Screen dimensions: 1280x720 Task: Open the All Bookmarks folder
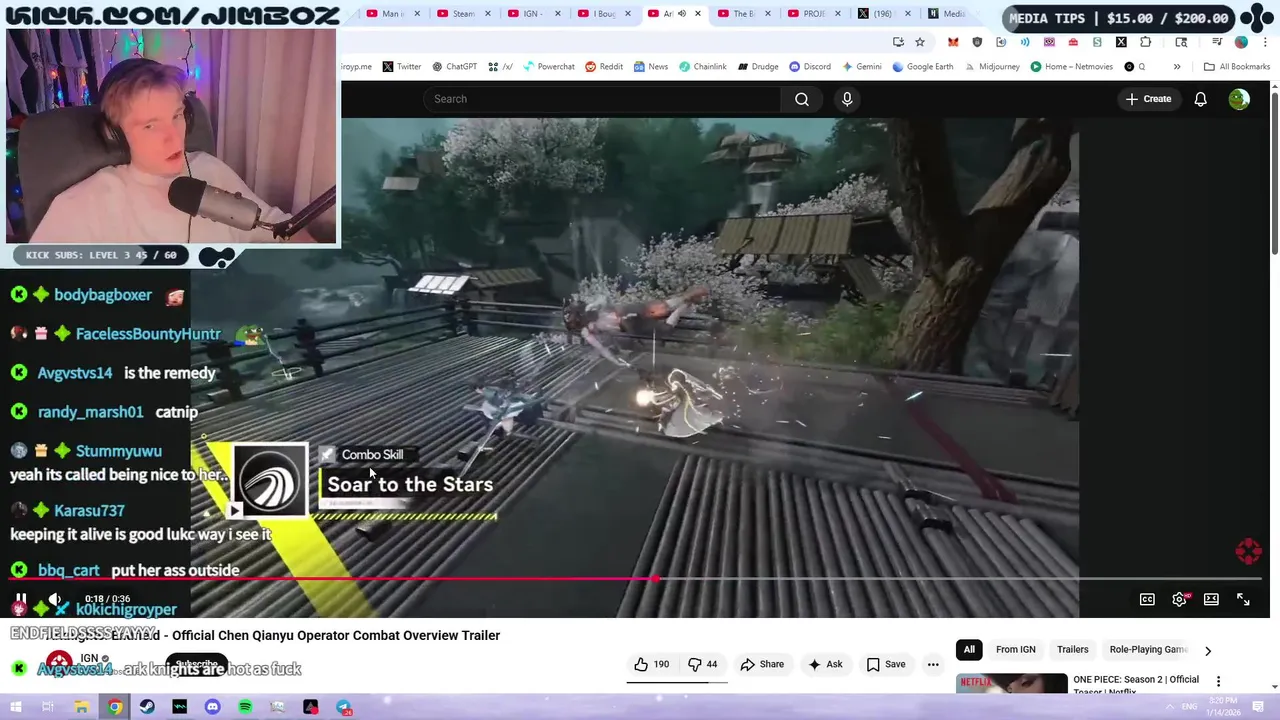(1237, 67)
